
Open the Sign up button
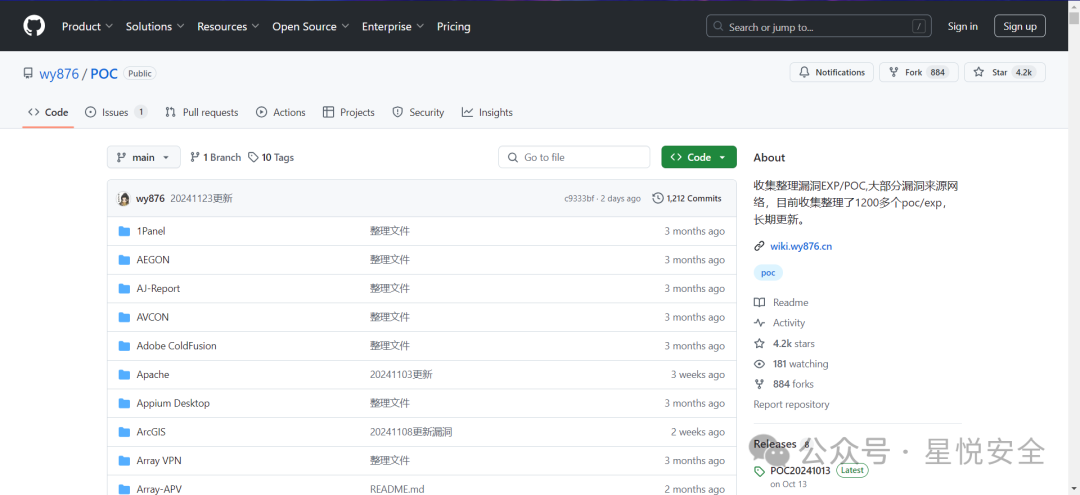coord(1019,26)
